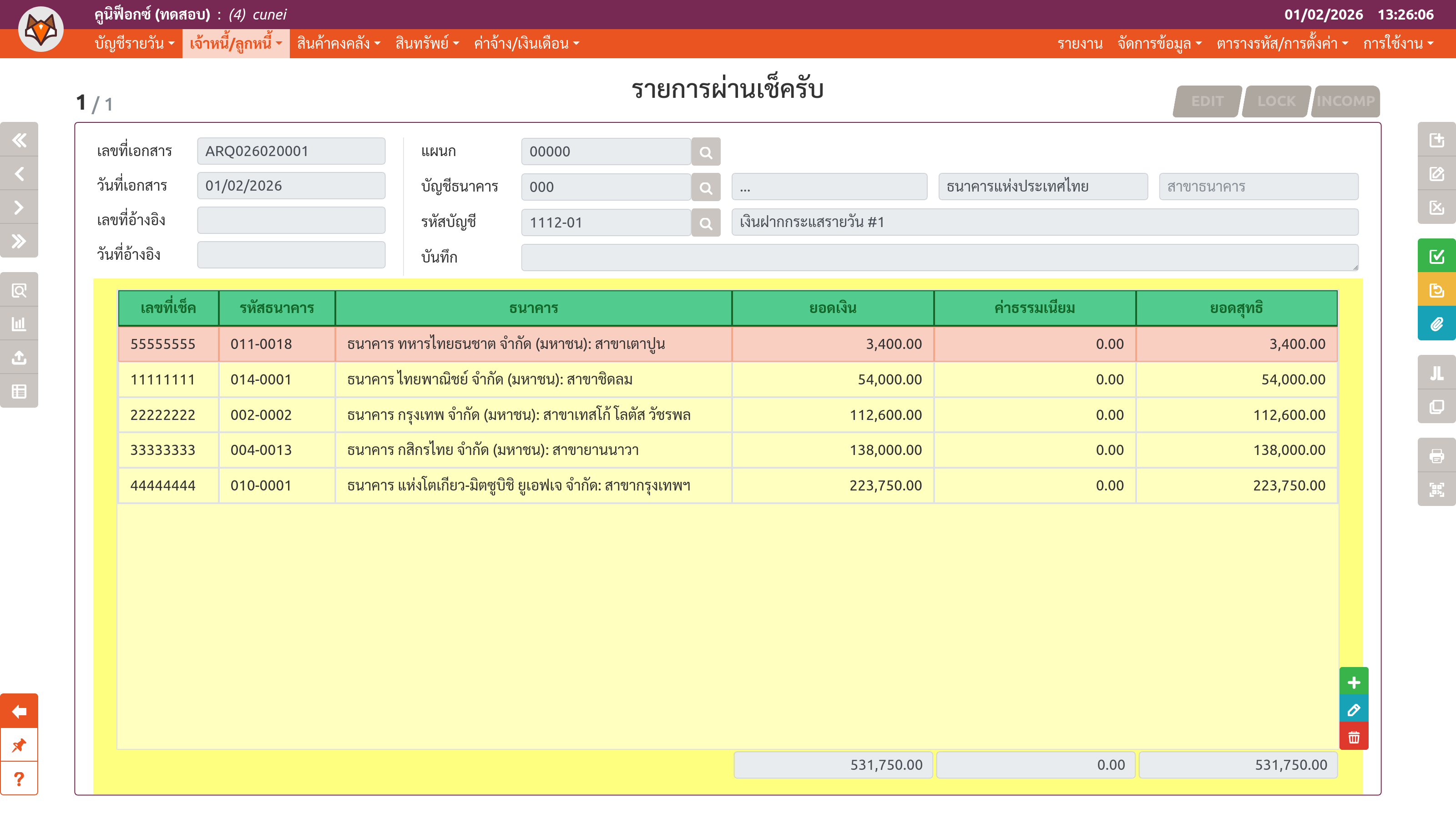
Task: Click the blue pencil edit row icon
Action: [1353, 710]
